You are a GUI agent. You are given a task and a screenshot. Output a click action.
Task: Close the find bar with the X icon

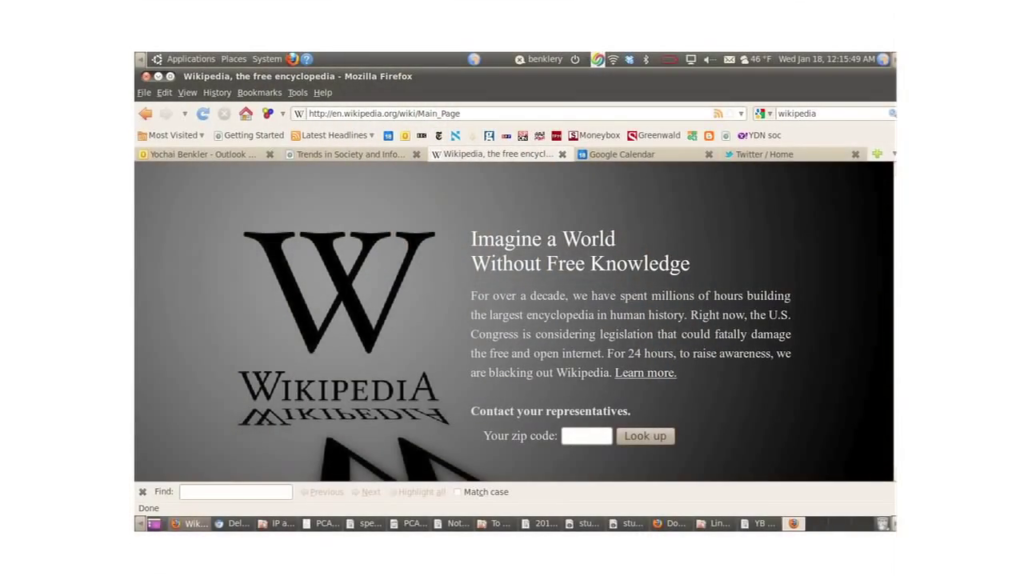pyautogui.click(x=142, y=492)
